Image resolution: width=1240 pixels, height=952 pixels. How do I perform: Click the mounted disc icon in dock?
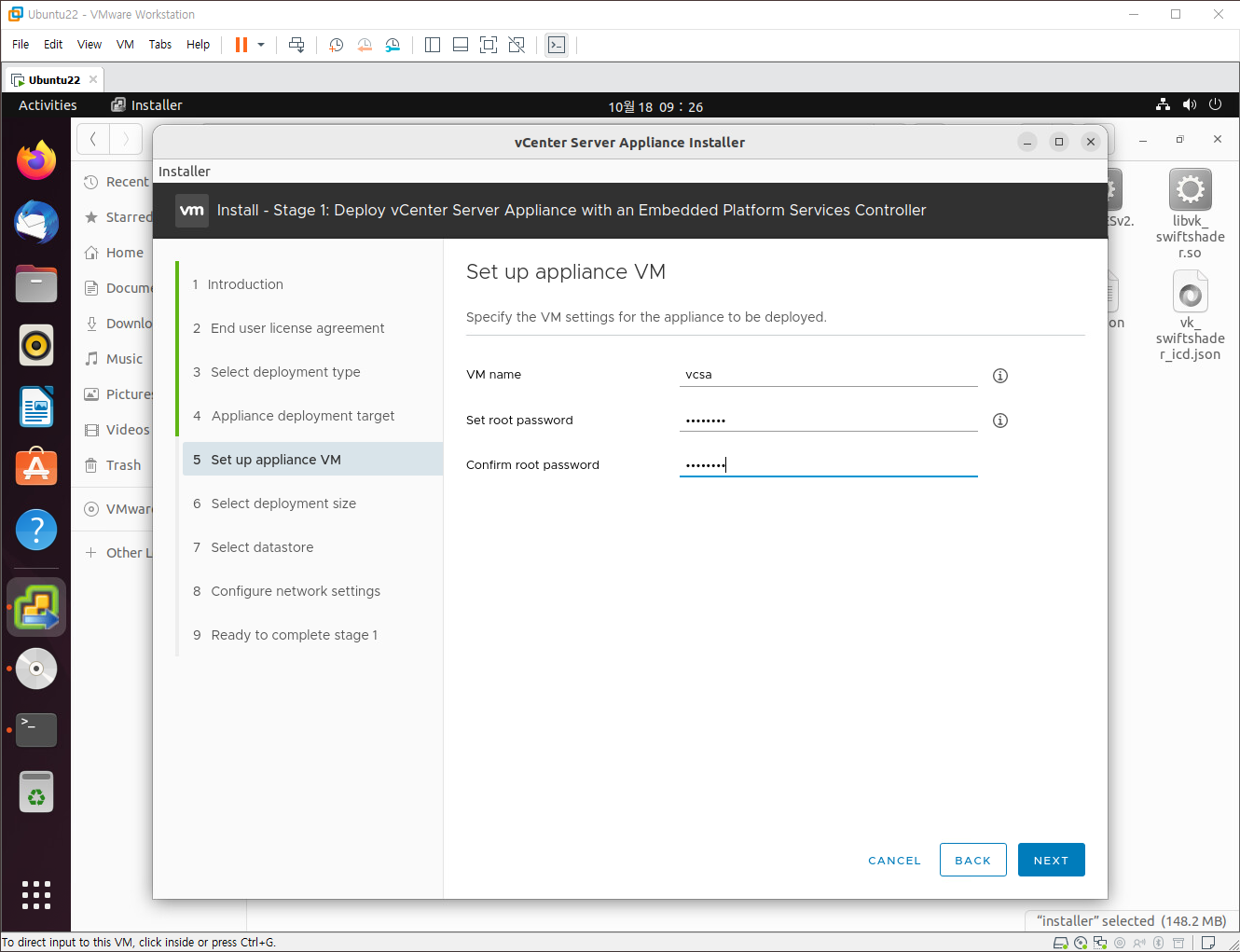(36, 669)
